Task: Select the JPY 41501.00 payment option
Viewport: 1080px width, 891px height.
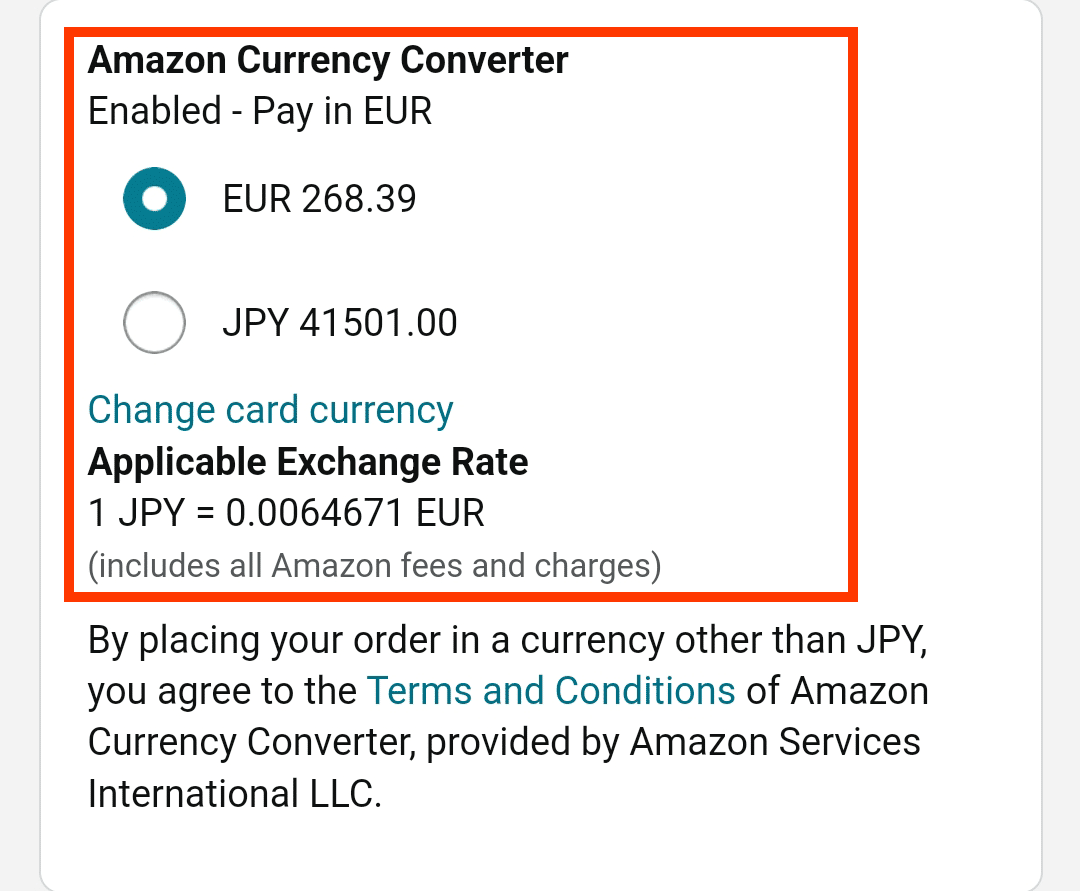Action: [154, 322]
